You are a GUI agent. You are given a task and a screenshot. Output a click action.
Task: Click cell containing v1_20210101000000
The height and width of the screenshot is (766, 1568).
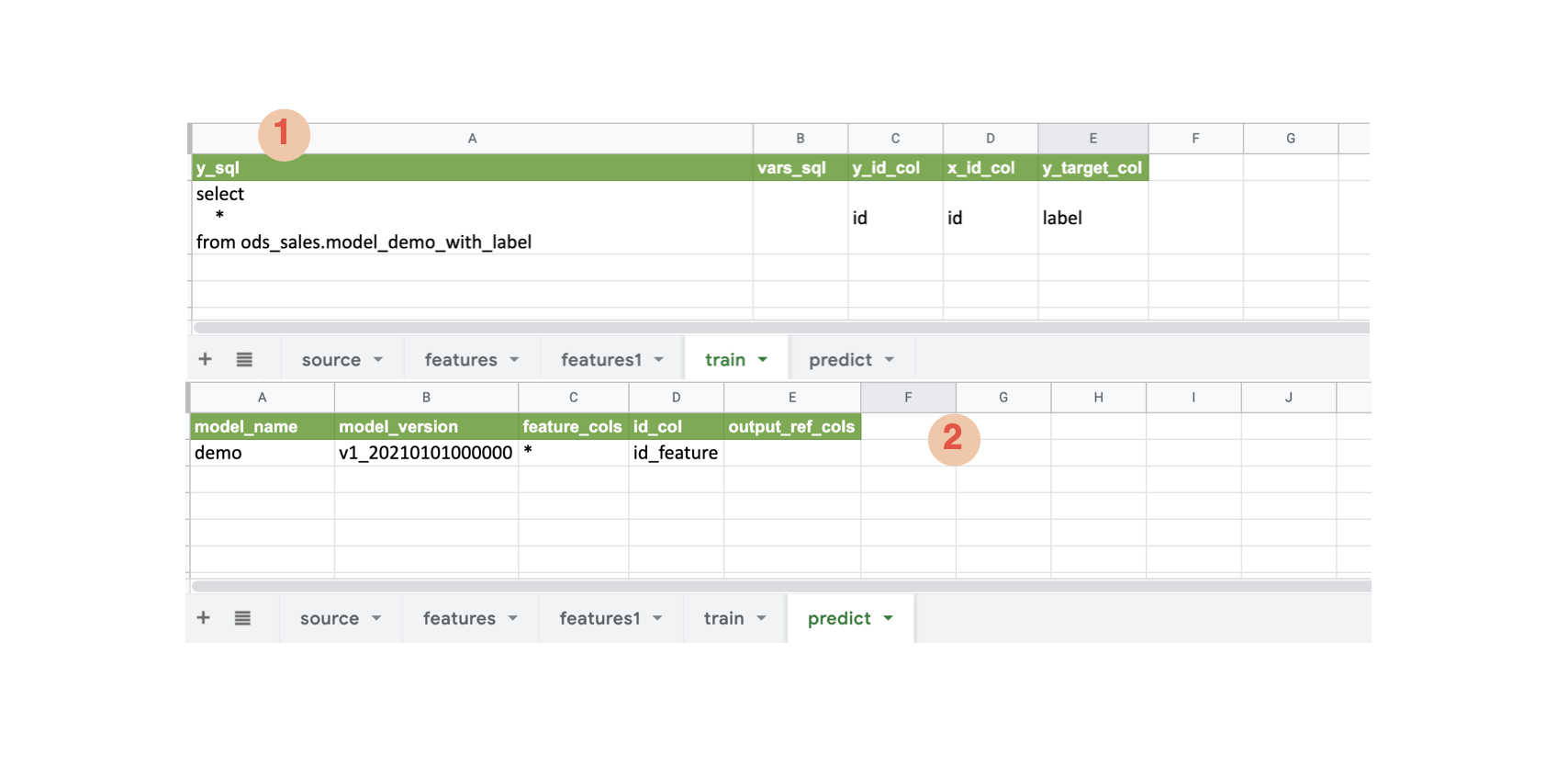tap(425, 453)
